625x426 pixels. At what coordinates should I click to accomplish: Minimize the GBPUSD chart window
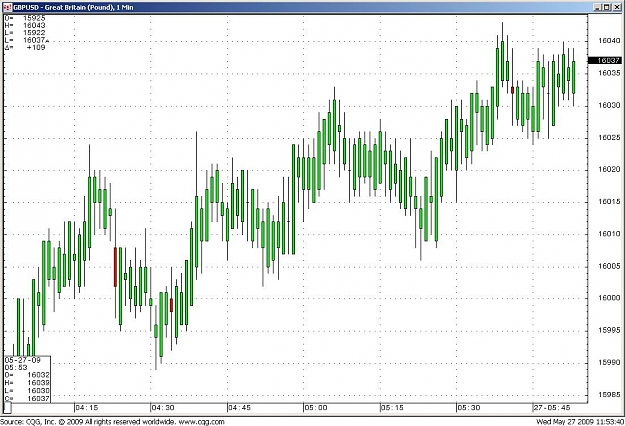[597, 7]
